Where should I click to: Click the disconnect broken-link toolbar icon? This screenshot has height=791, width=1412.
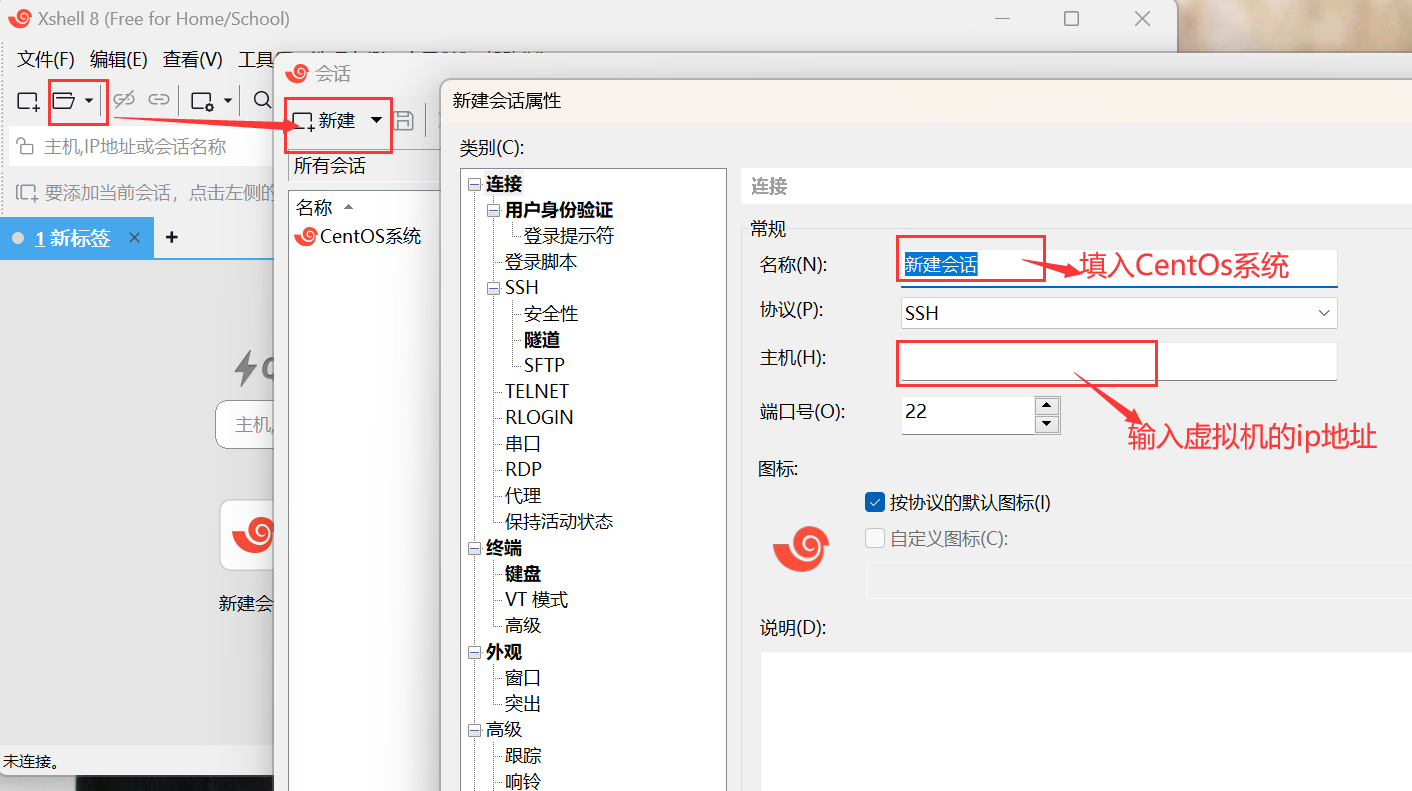(x=124, y=100)
